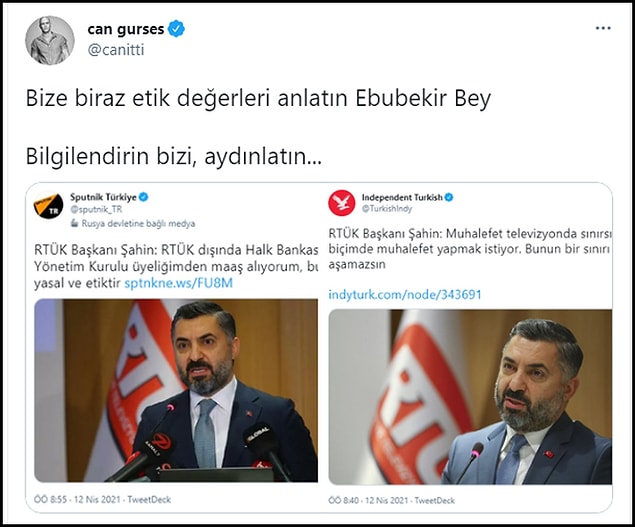Open the three-dot more options menu
635x527 pixels.
(x=603, y=28)
